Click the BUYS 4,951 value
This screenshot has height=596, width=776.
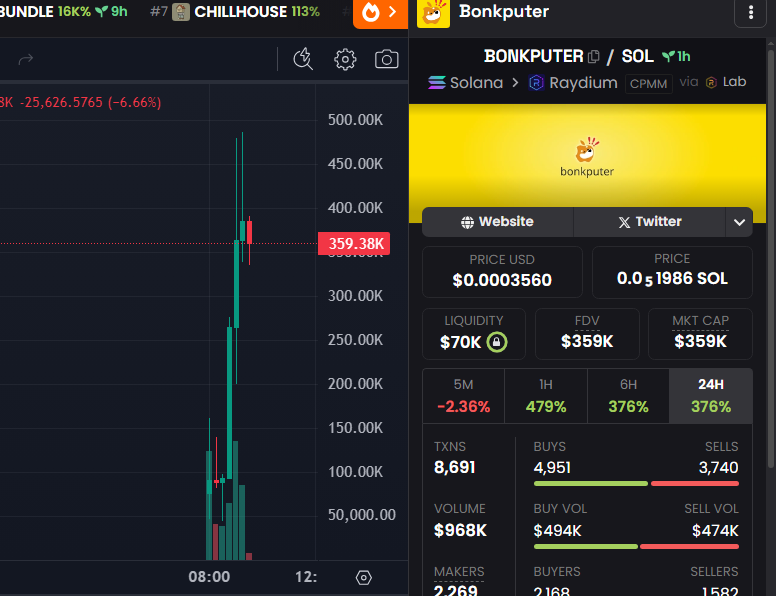(x=552, y=467)
